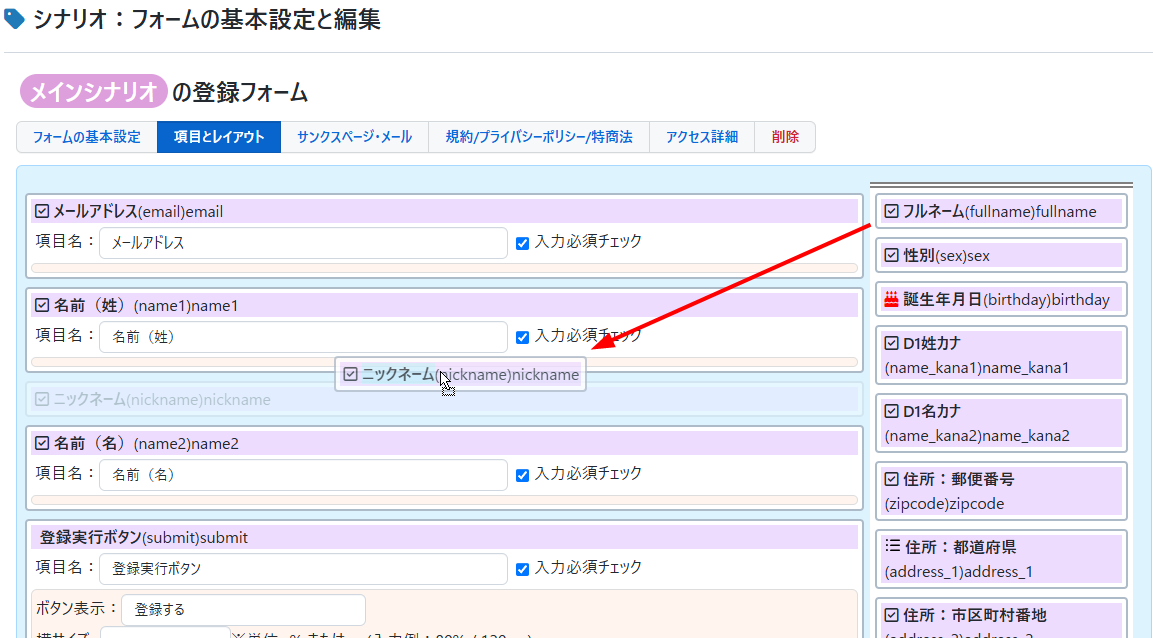Click the checkbox icon on 住所：郵便番号

tap(892, 479)
